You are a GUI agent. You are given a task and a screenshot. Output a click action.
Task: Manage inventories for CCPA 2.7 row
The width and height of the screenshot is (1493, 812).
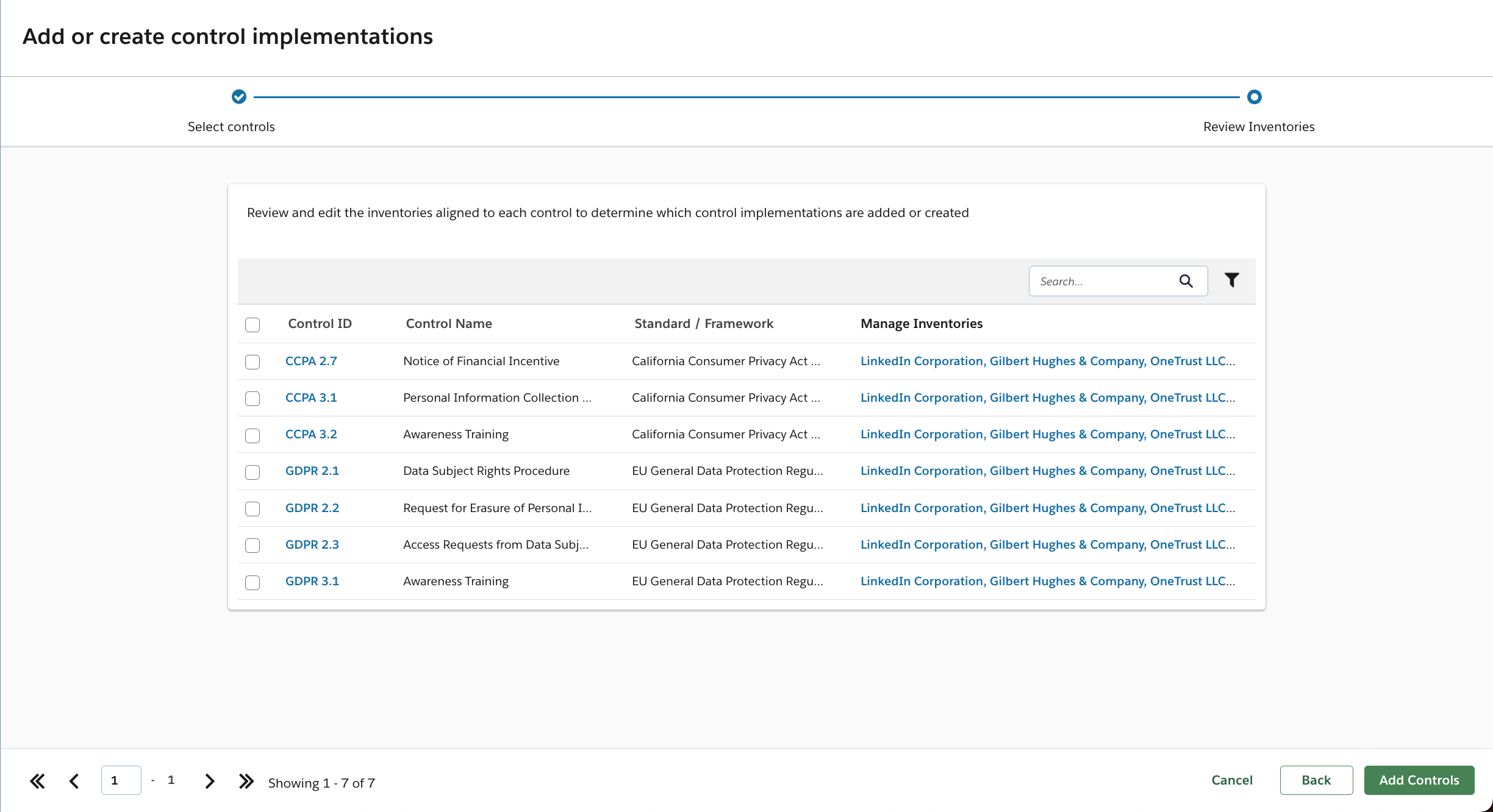(1048, 361)
